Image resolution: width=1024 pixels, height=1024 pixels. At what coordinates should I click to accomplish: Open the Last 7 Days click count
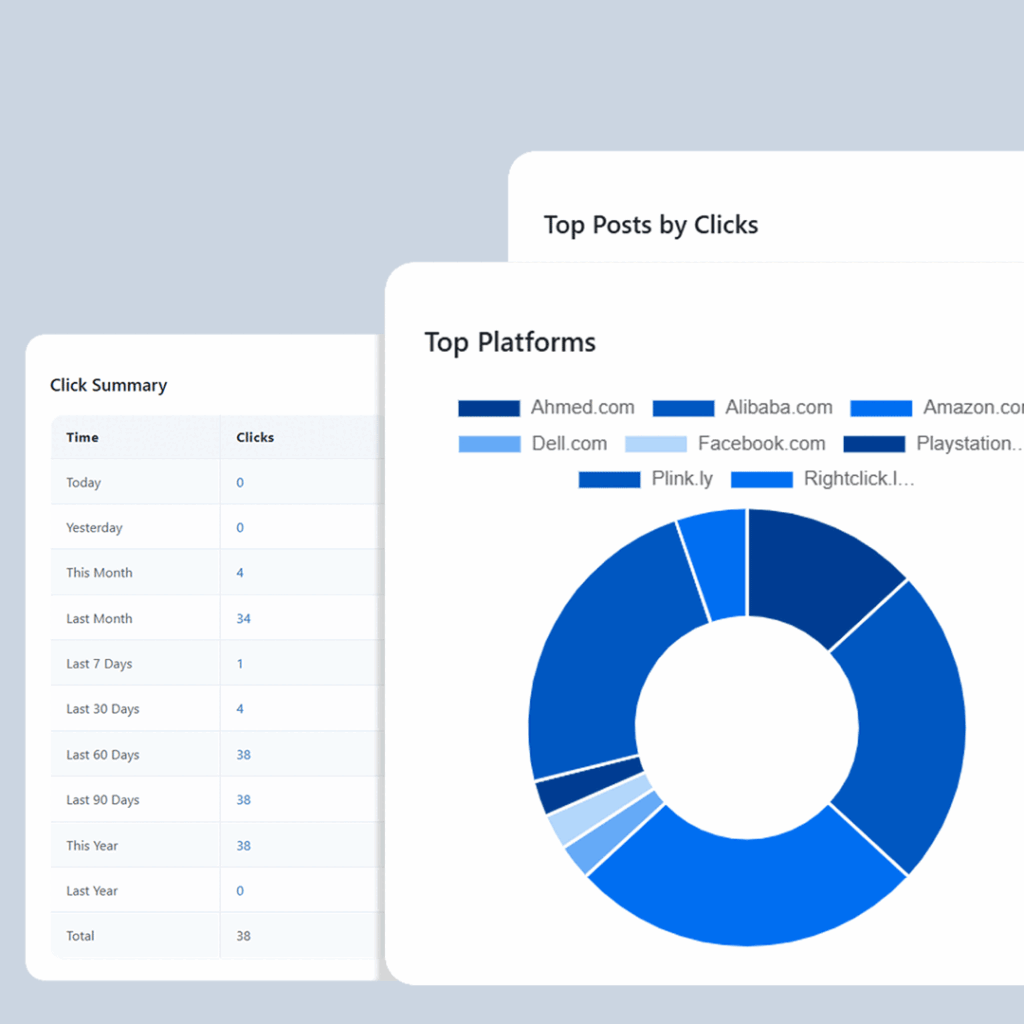tap(240, 664)
